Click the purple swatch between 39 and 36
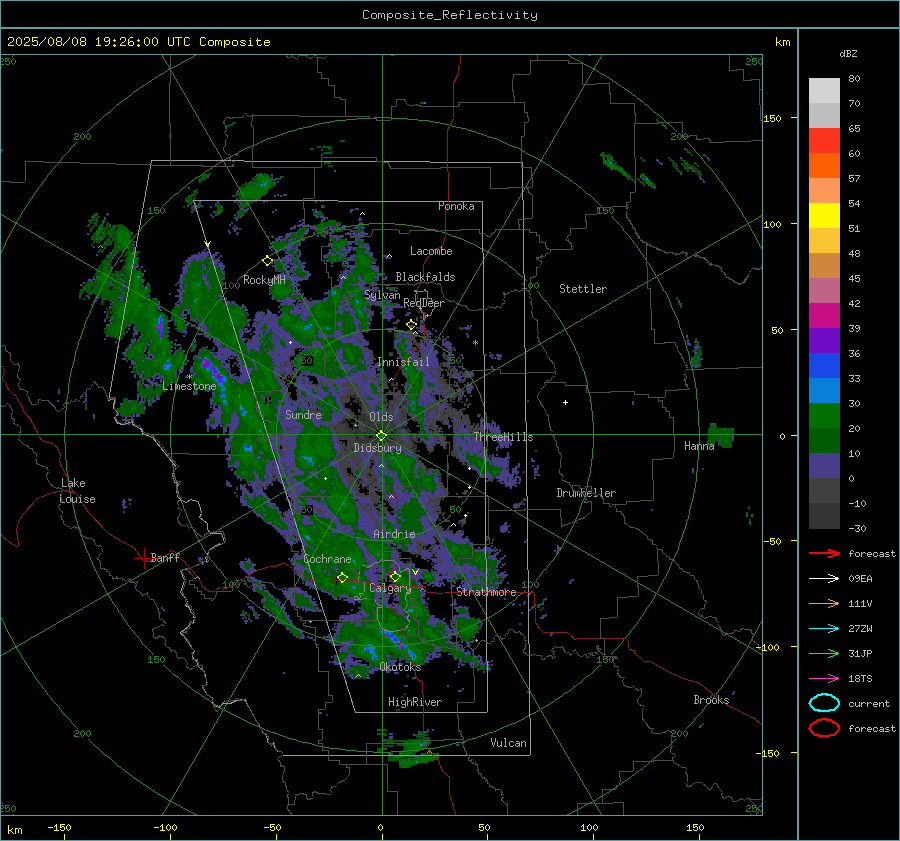This screenshot has height=841, width=900. (824, 341)
